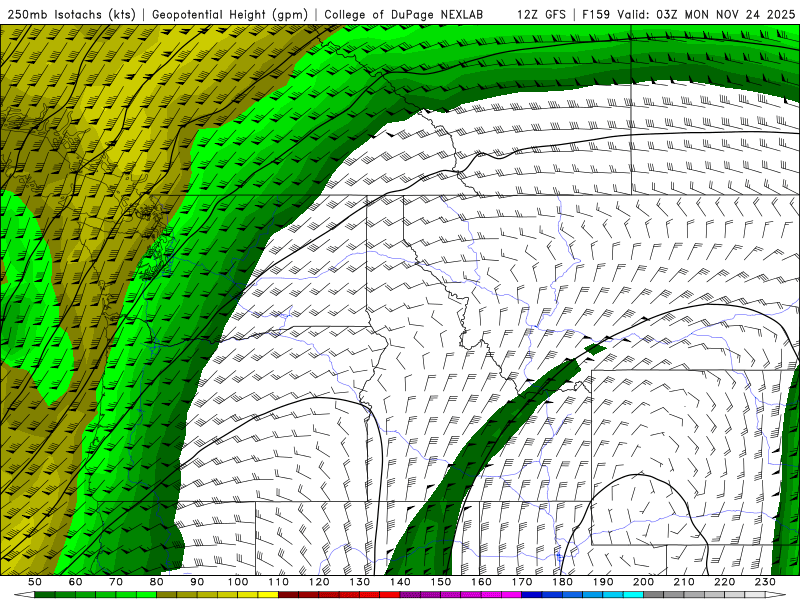
Task: Select the '12Z GFS' model run label
Action: click(x=541, y=15)
